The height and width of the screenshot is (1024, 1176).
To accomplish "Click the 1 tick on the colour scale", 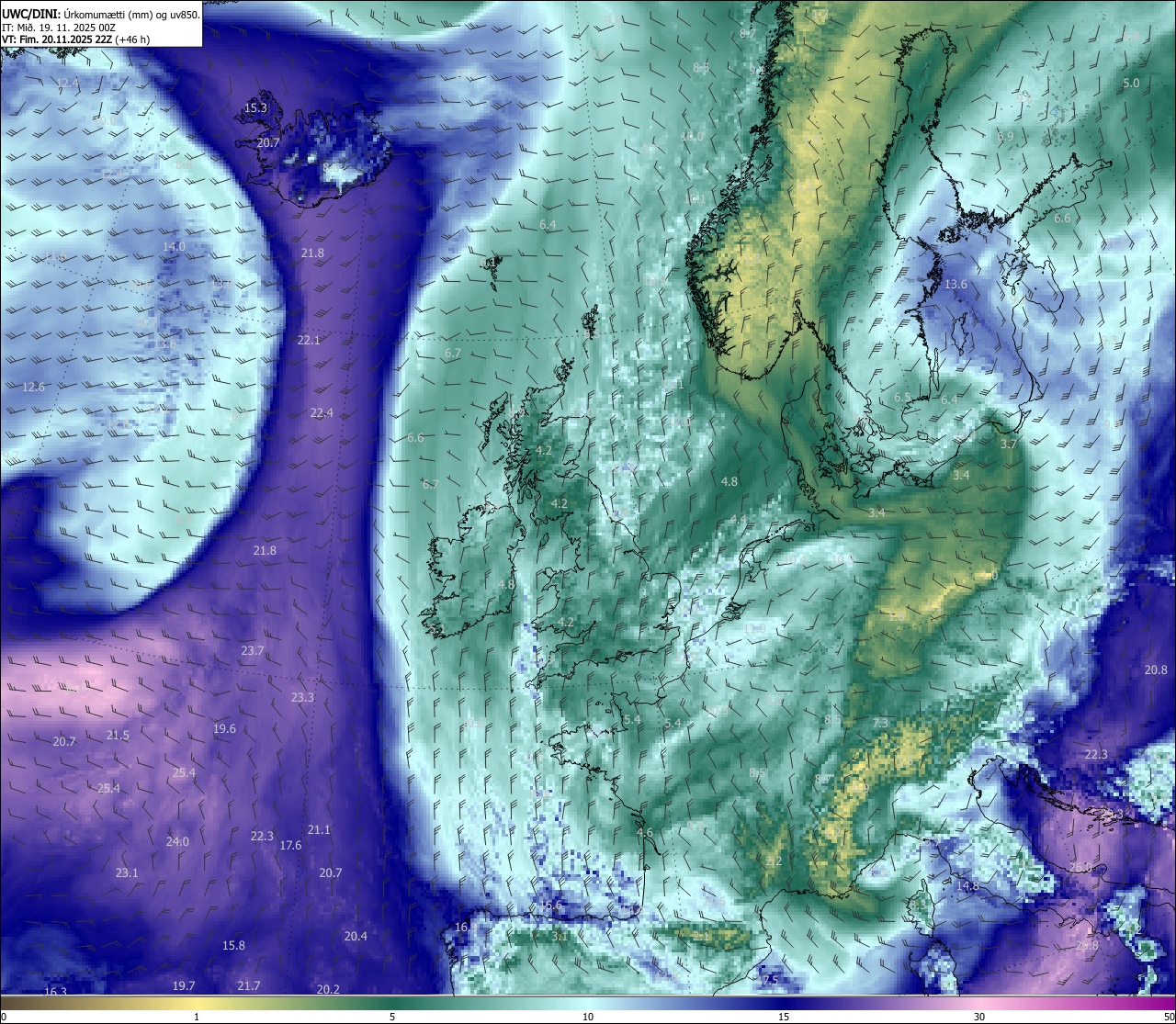I will coord(197,1017).
